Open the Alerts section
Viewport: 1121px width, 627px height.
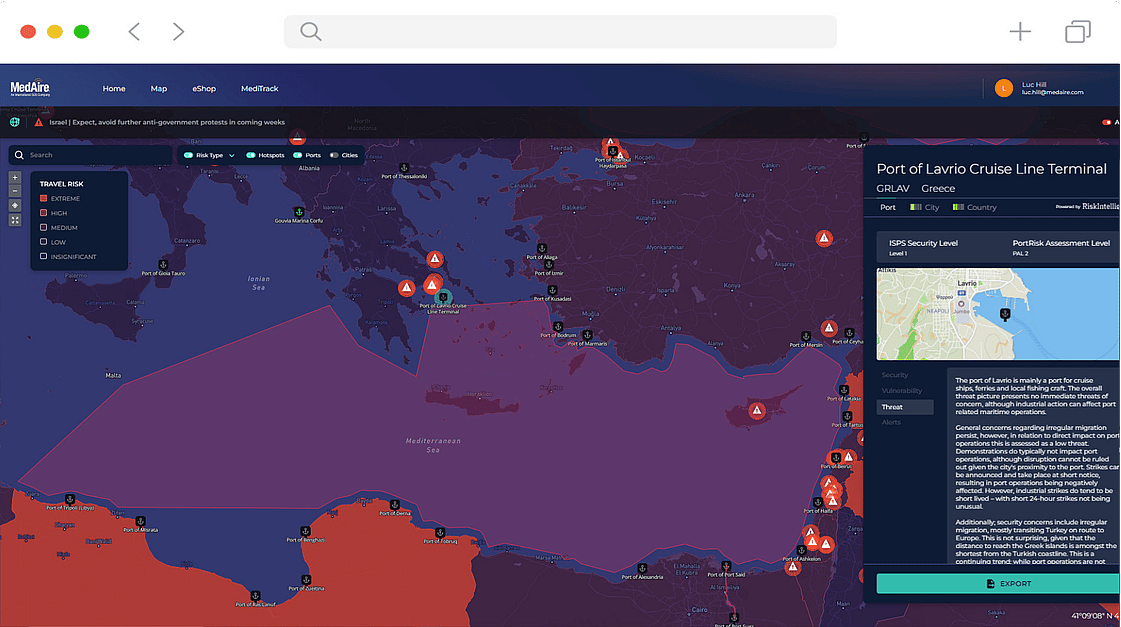tap(891, 423)
